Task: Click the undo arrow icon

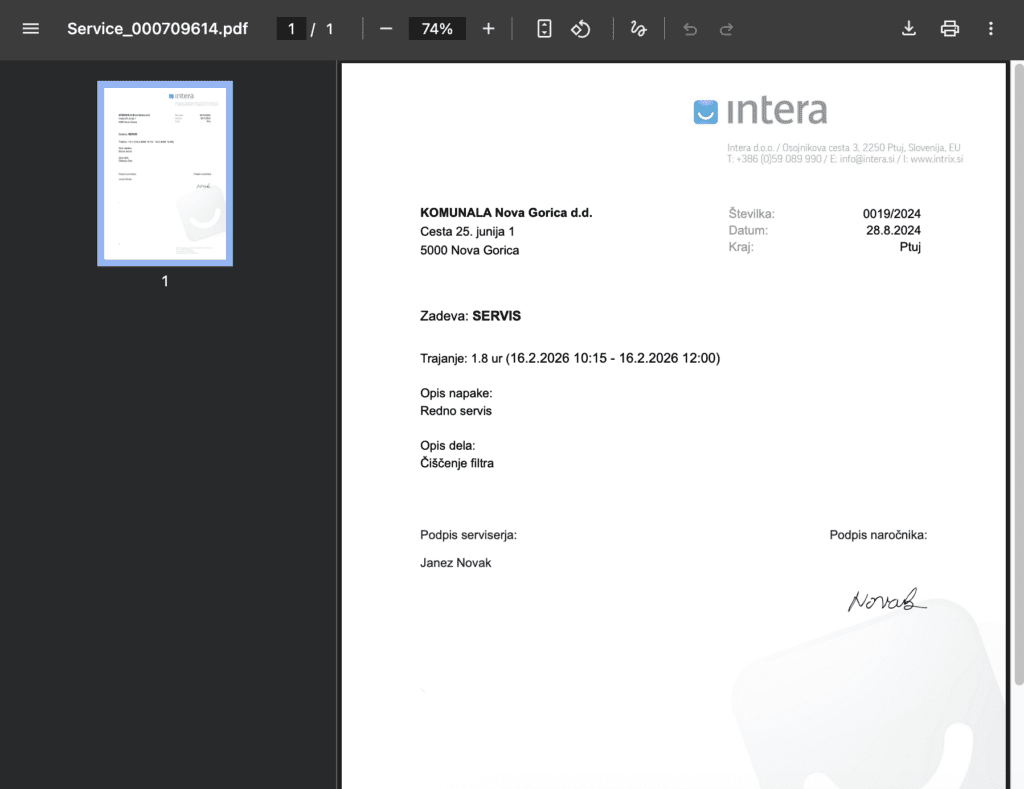Action: [690, 29]
